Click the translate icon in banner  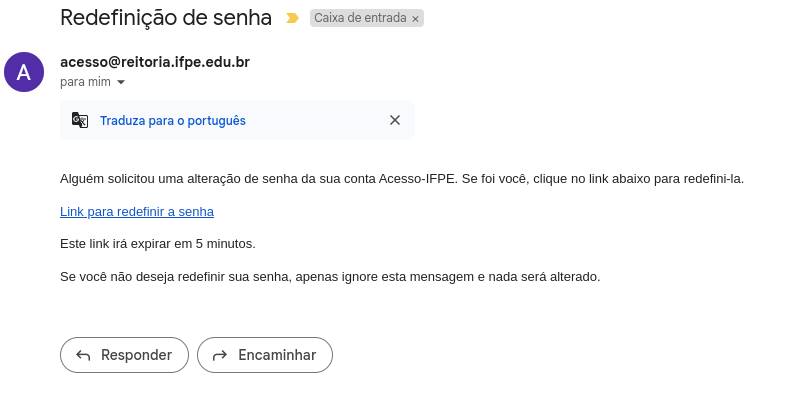[80, 120]
